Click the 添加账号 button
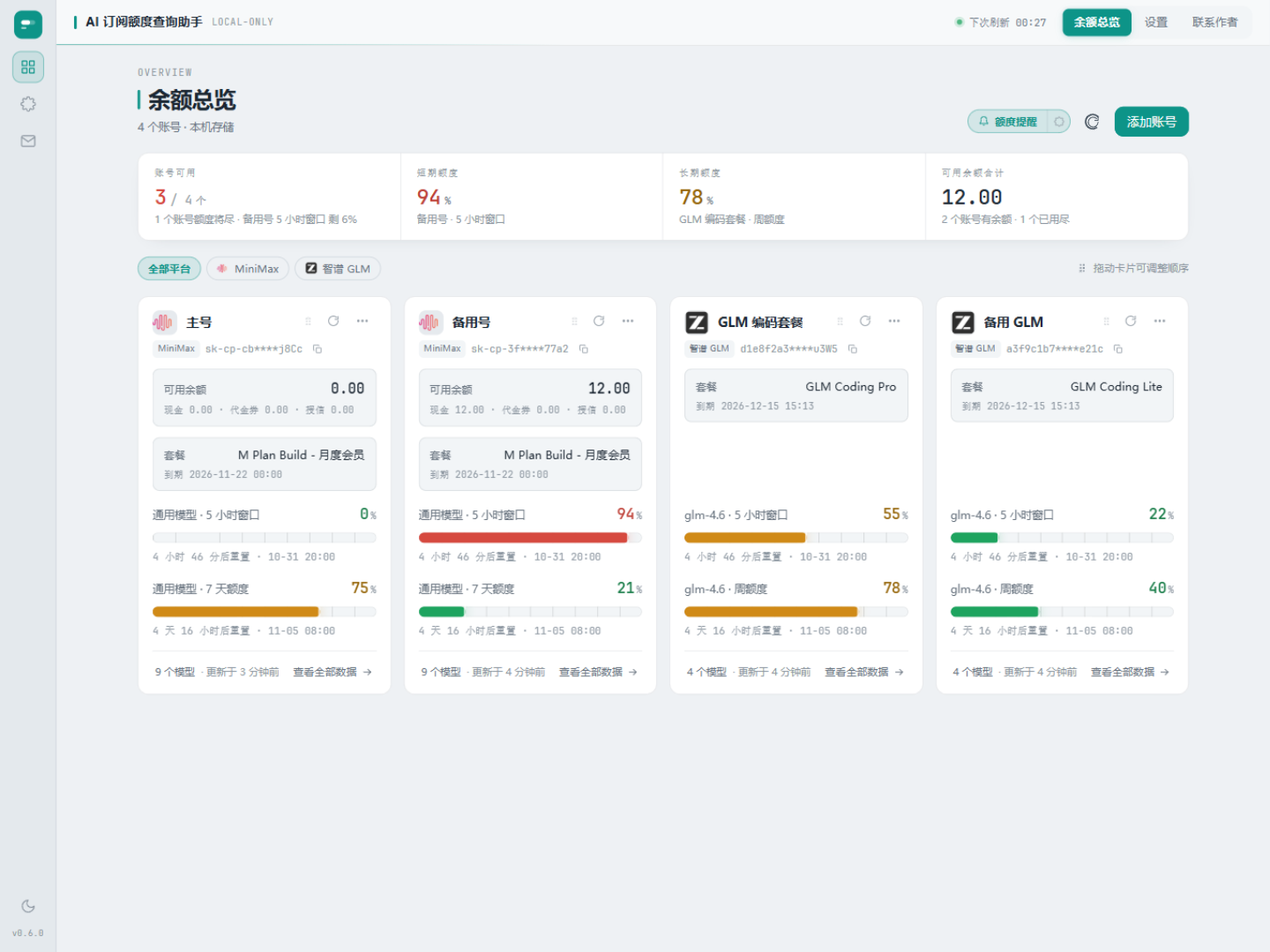This screenshot has height=952, width=1270. (1152, 122)
